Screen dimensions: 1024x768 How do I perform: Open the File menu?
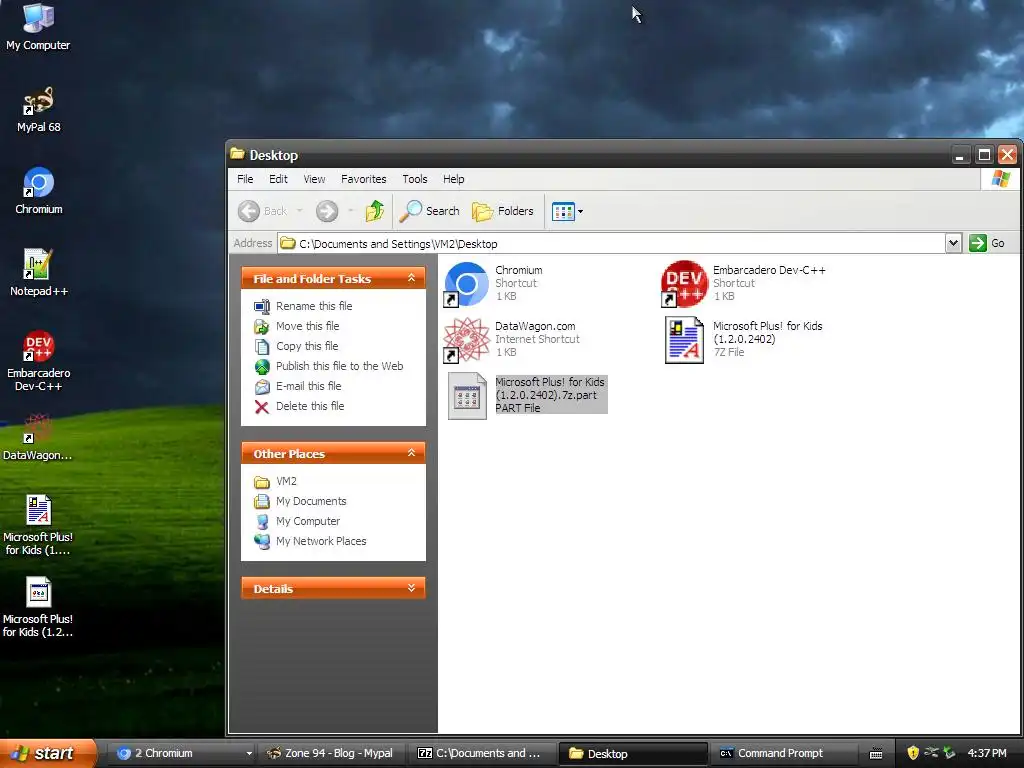click(x=245, y=179)
